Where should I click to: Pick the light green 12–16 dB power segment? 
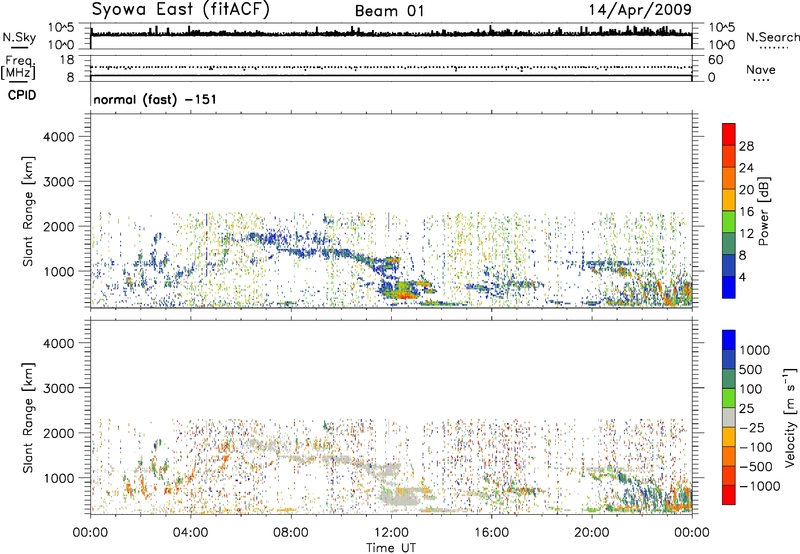click(x=729, y=222)
